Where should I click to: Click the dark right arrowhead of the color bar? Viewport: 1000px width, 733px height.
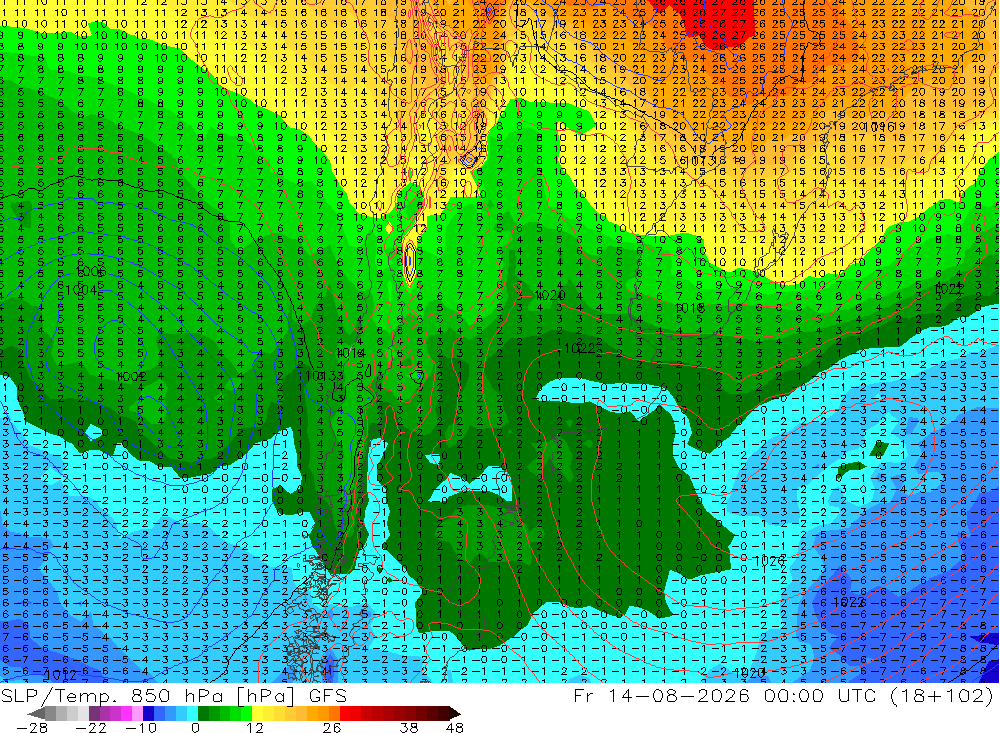[455, 713]
